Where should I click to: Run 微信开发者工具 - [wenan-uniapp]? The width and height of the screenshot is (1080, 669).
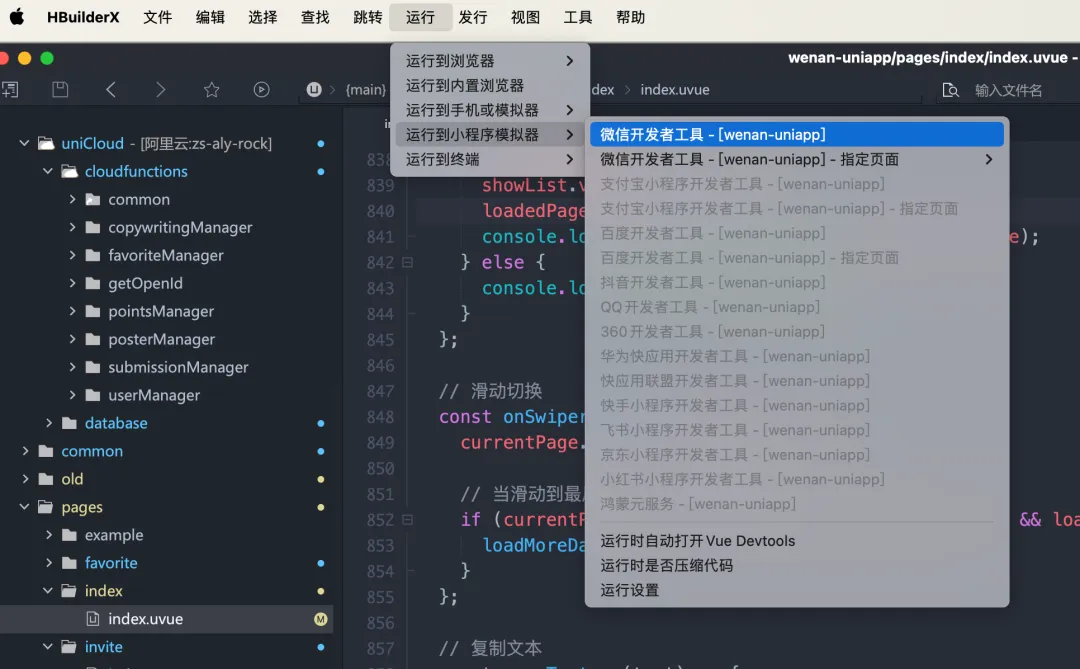pyautogui.click(x=797, y=134)
